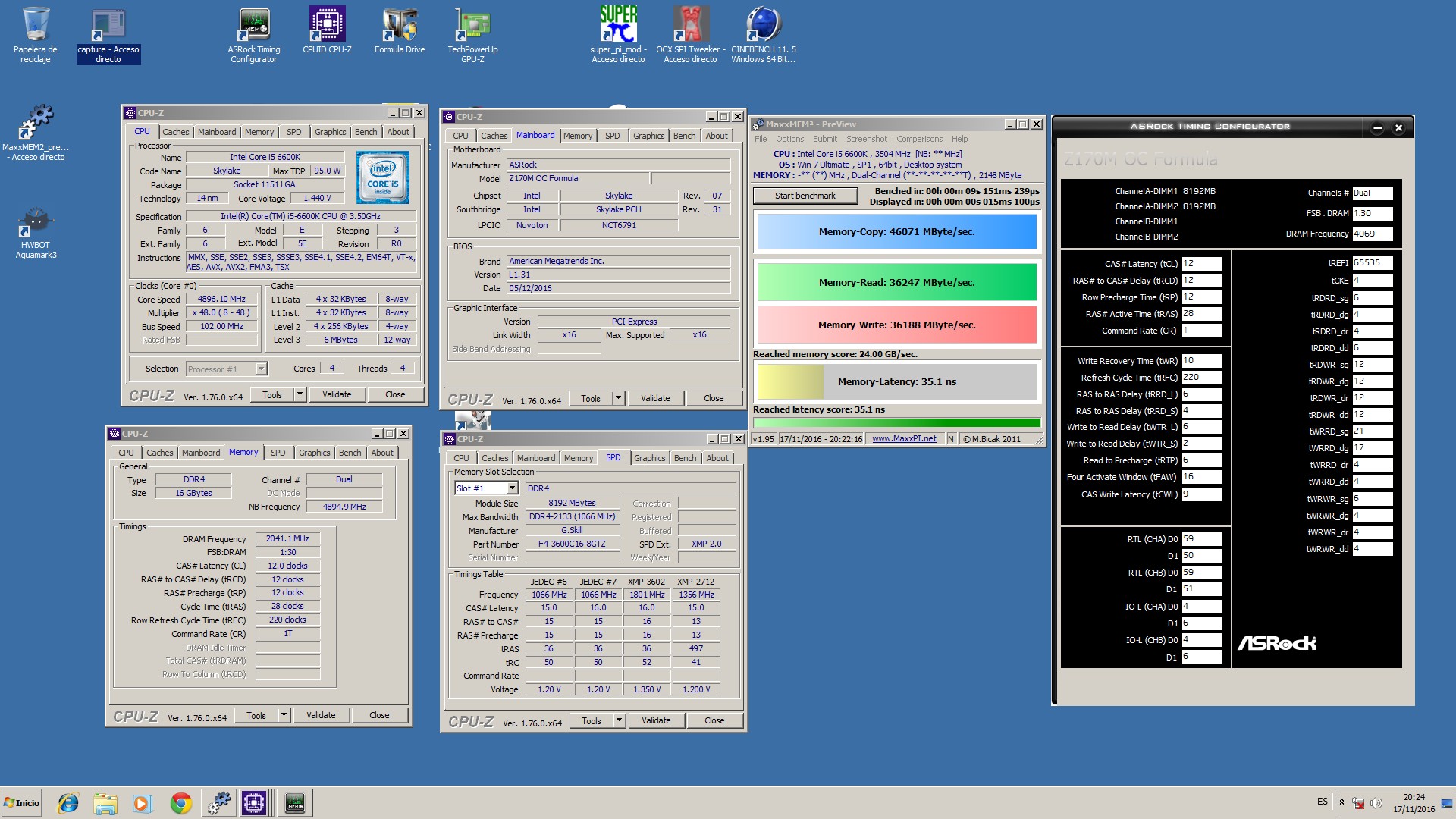Open Tools dropdown arrow in Mainboard window
This screenshot has height=819, width=1456.
tap(618, 398)
